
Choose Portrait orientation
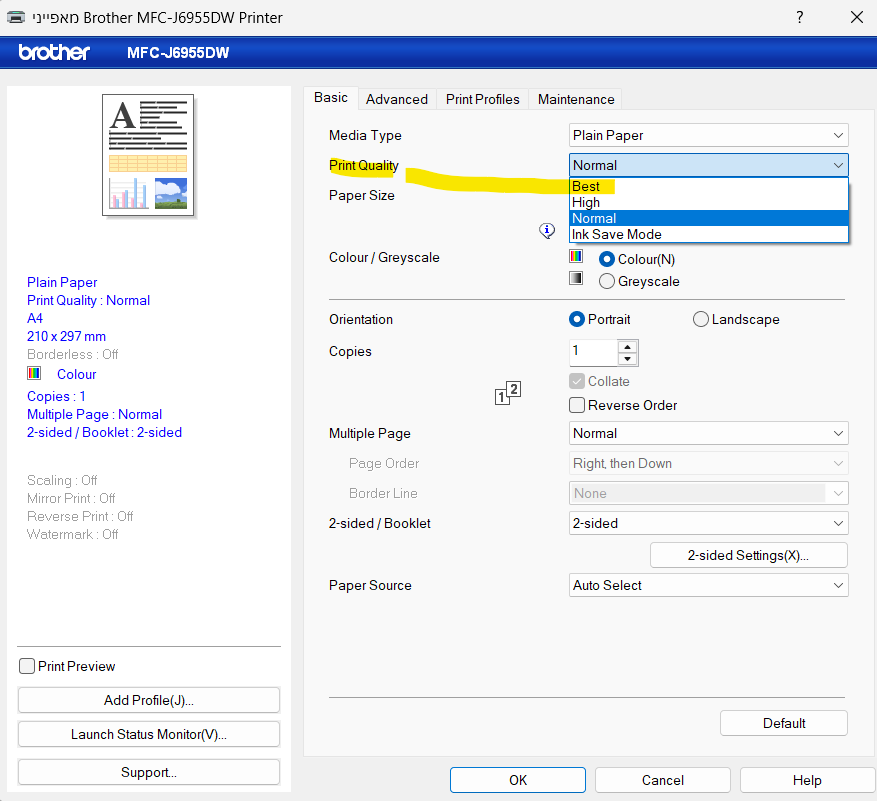[x=577, y=319]
